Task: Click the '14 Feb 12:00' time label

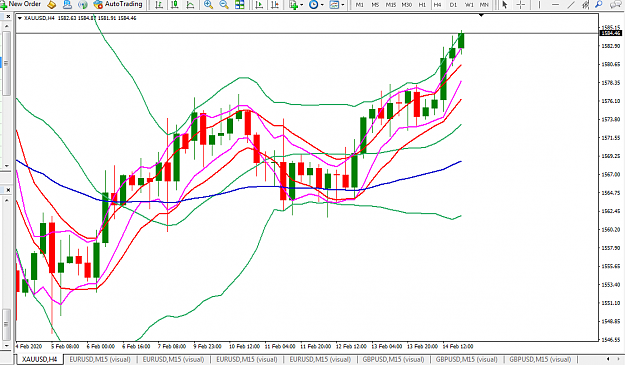Action: (x=458, y=346)
